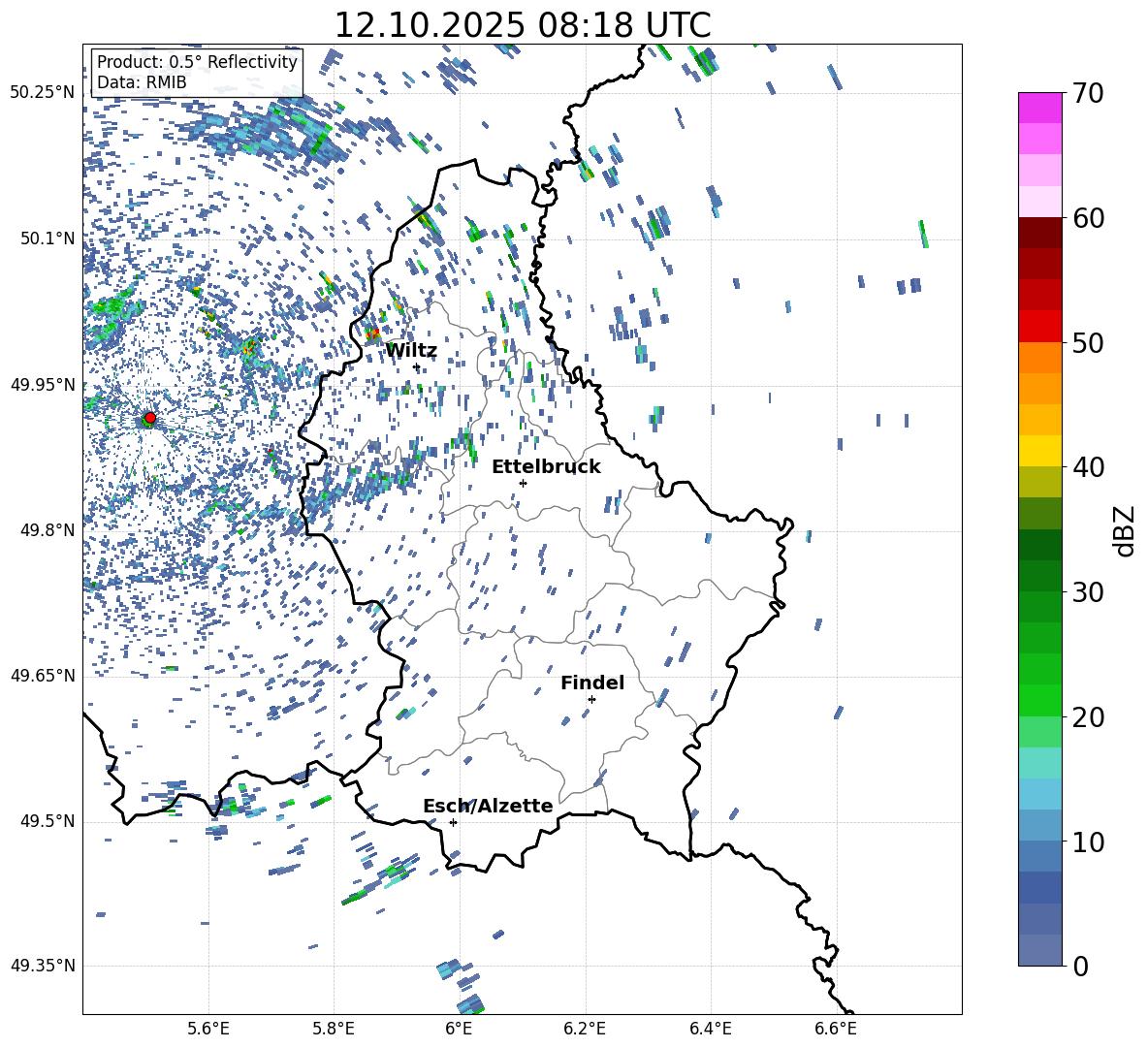Click the 5.6°E longitude label

(x=208, y=1029)
